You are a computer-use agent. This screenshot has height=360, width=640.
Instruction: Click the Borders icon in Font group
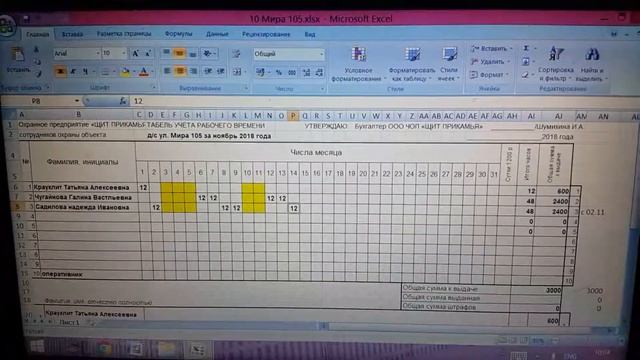(x=105, y=72)
